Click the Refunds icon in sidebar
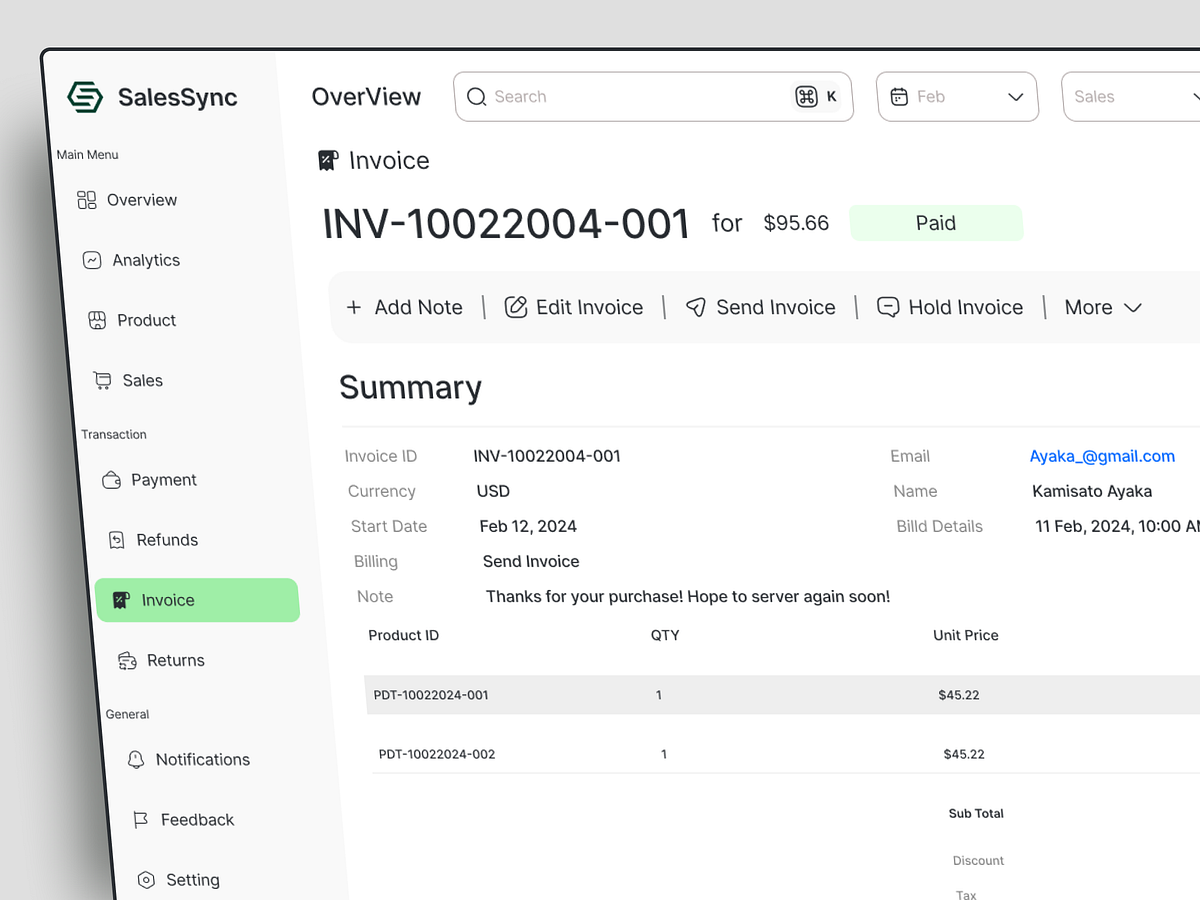Image resolution: width=1200 pixels, height=900 pixels. click(x=117, y=539)
